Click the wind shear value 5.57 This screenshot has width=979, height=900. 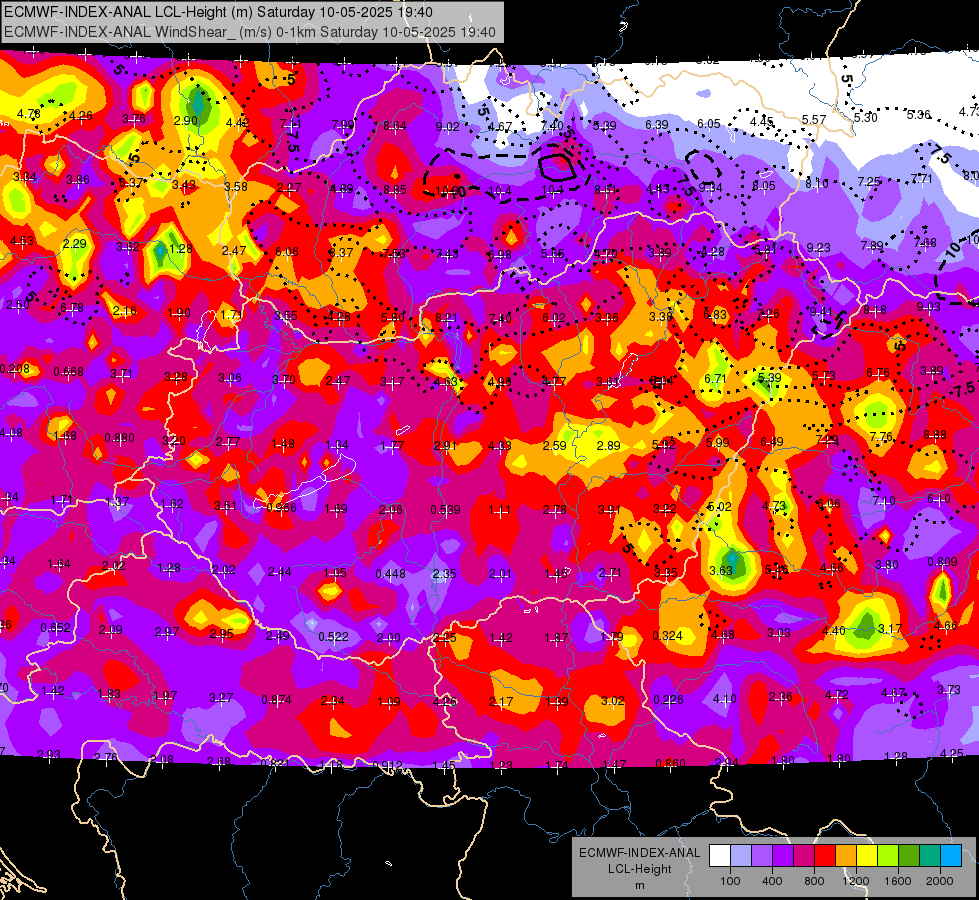click(x=814, y=119)
